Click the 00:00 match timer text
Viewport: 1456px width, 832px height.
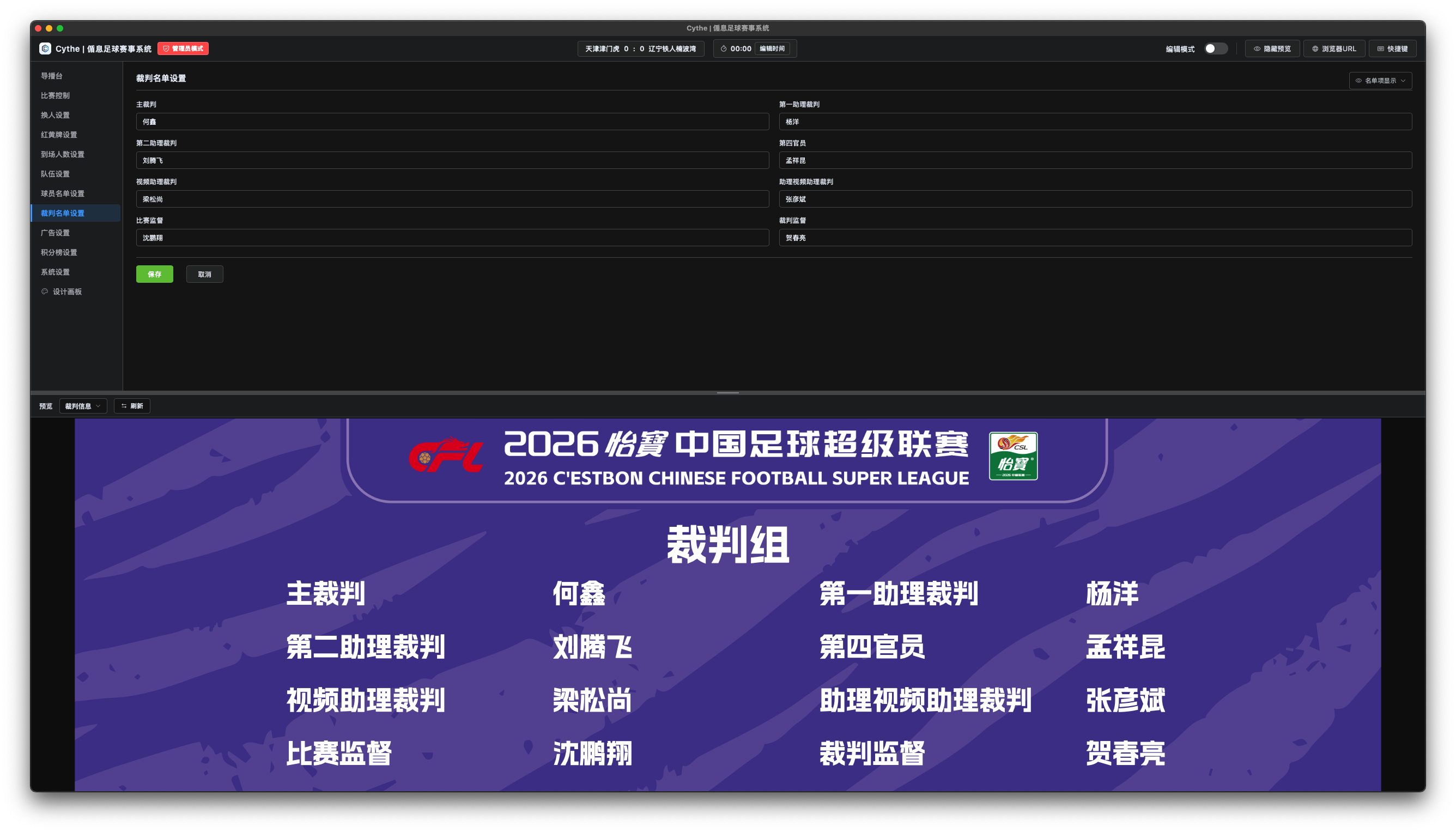741,48
